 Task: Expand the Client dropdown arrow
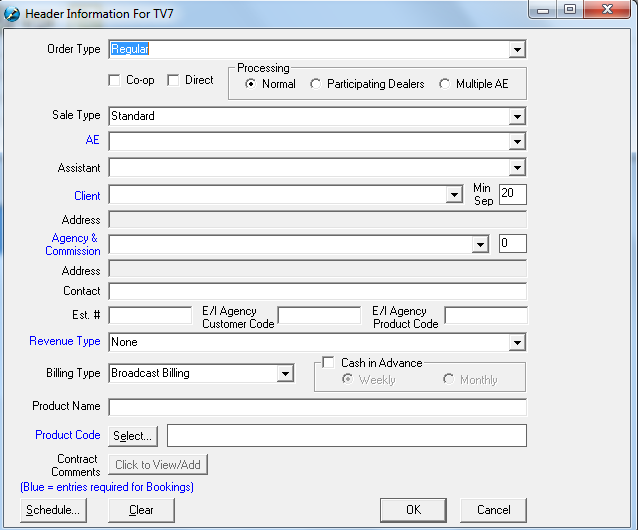pyautogui.click(x=453, y=195)
